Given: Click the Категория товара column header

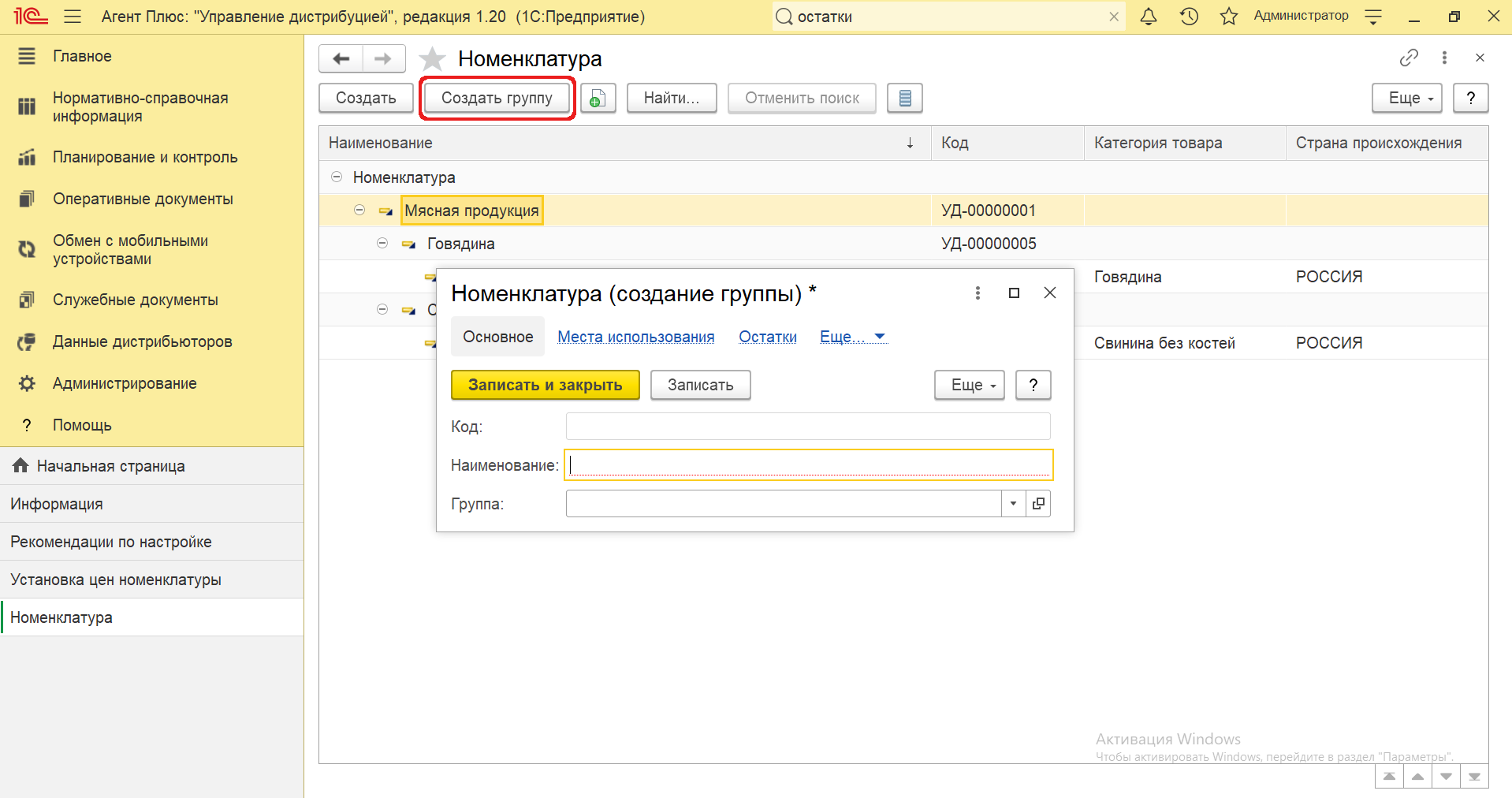Looking at the screenshot, I should (1185, 143).
